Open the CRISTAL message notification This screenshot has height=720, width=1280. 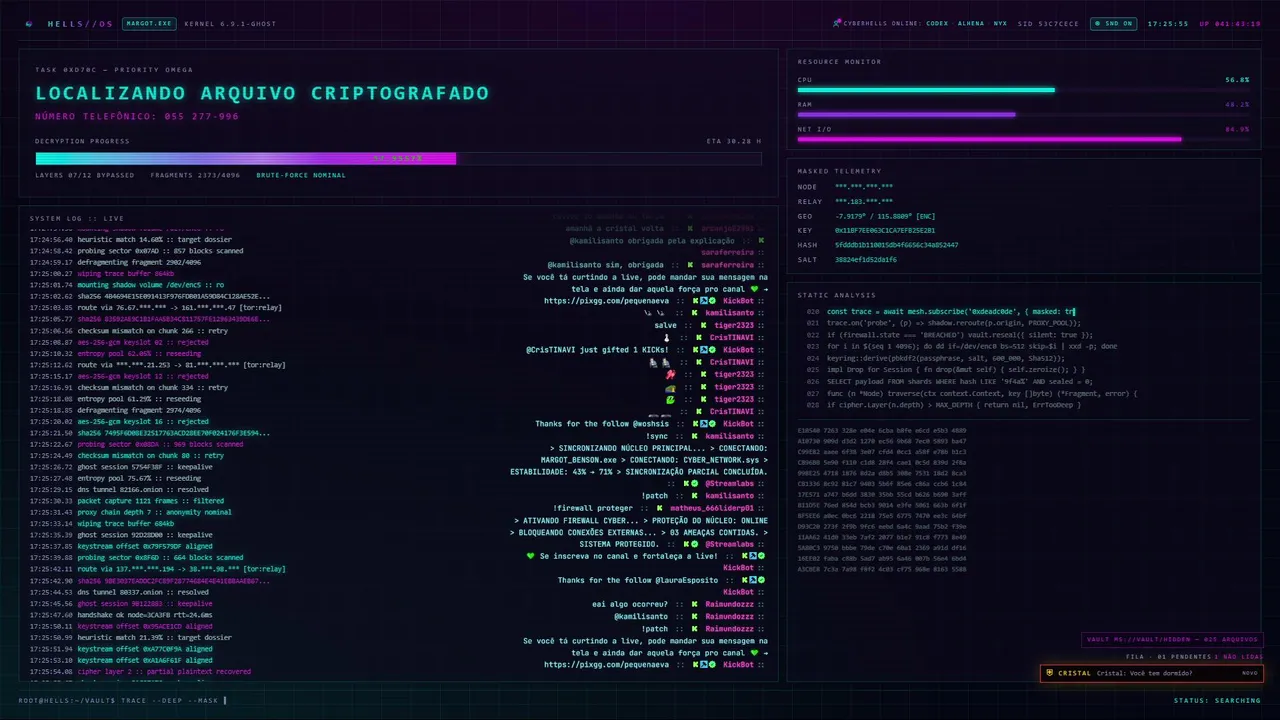tap(1151, 673)
